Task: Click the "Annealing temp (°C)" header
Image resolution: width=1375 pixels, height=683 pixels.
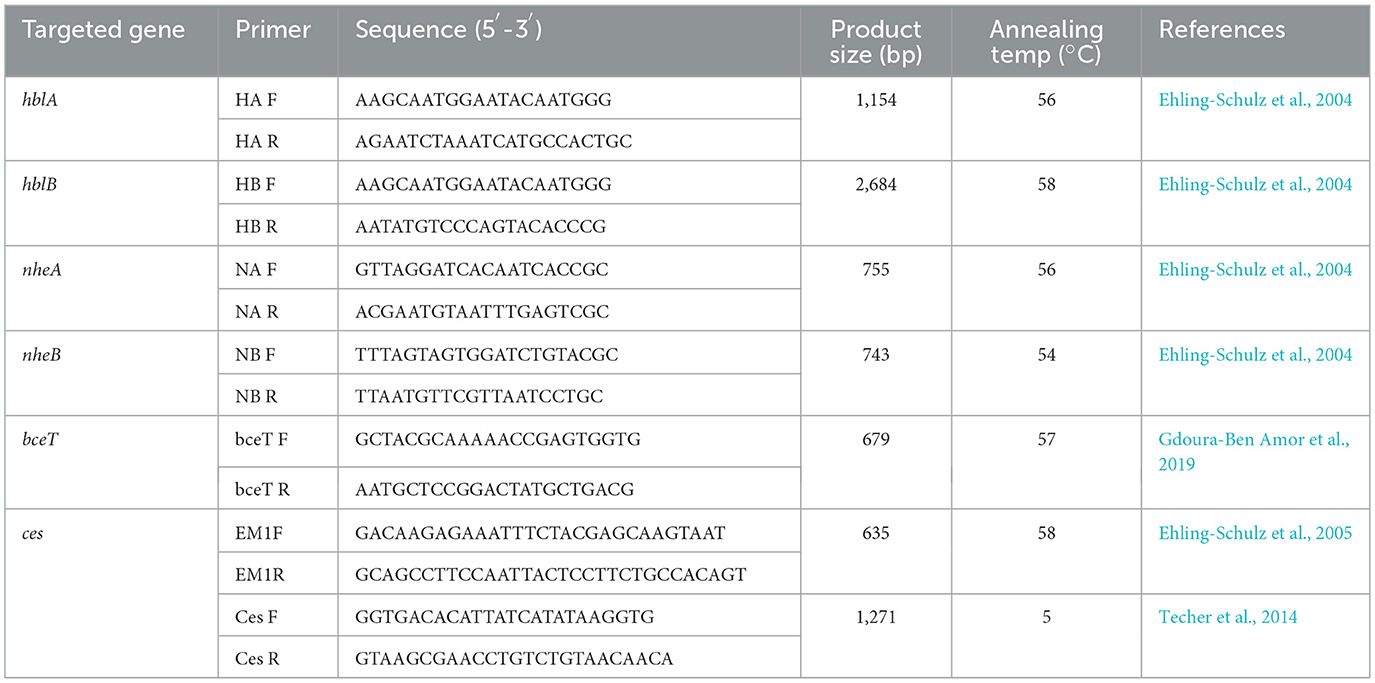Action: 1046,42
